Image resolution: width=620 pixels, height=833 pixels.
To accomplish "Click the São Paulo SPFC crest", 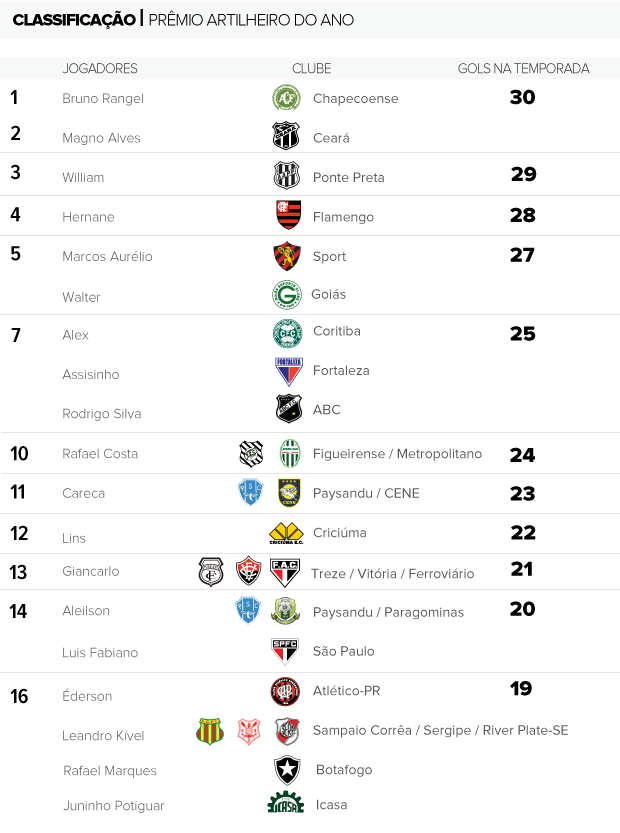I will [x=285, y=651].
